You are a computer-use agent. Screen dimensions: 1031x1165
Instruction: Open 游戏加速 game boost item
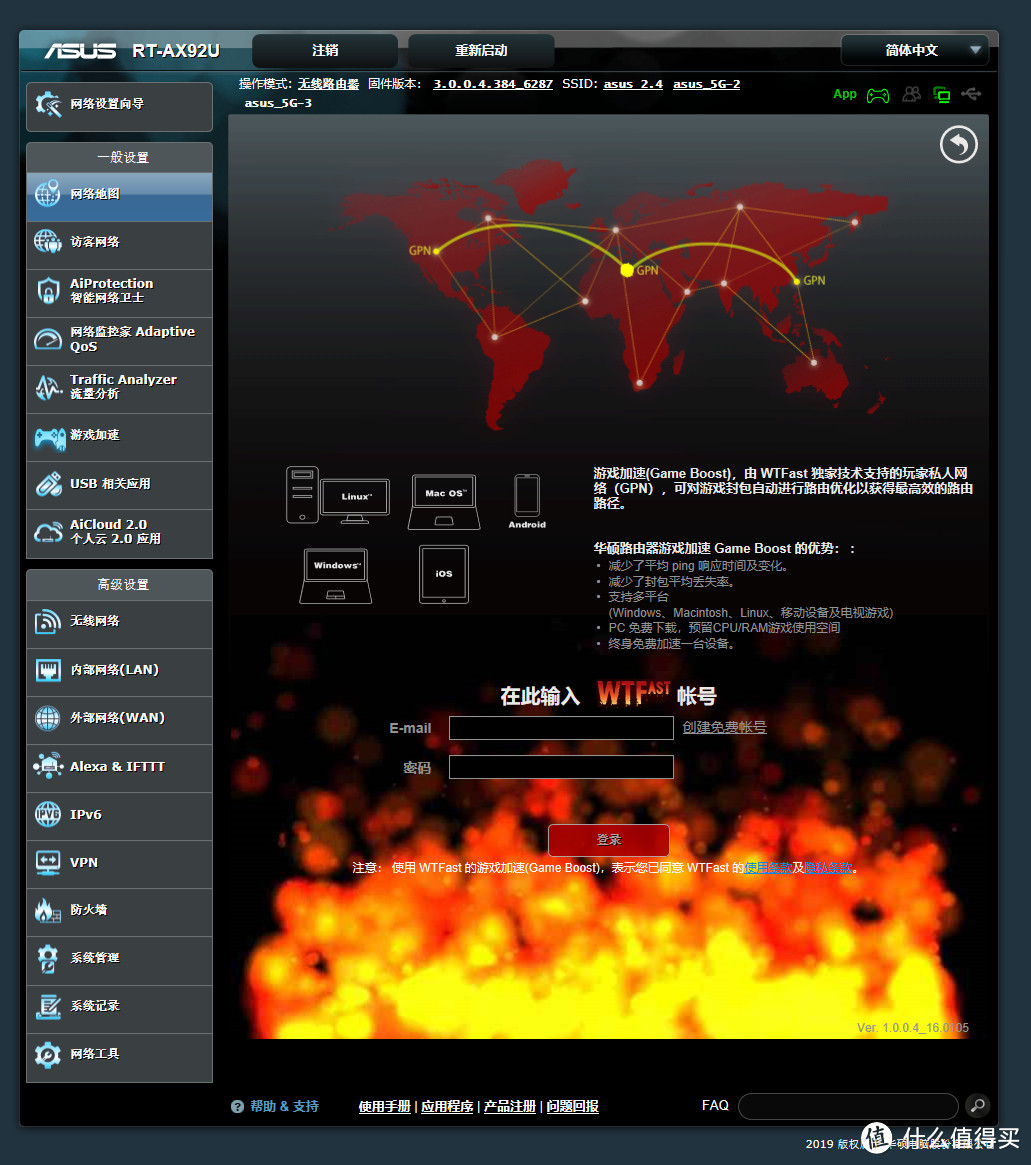point(120,438)
